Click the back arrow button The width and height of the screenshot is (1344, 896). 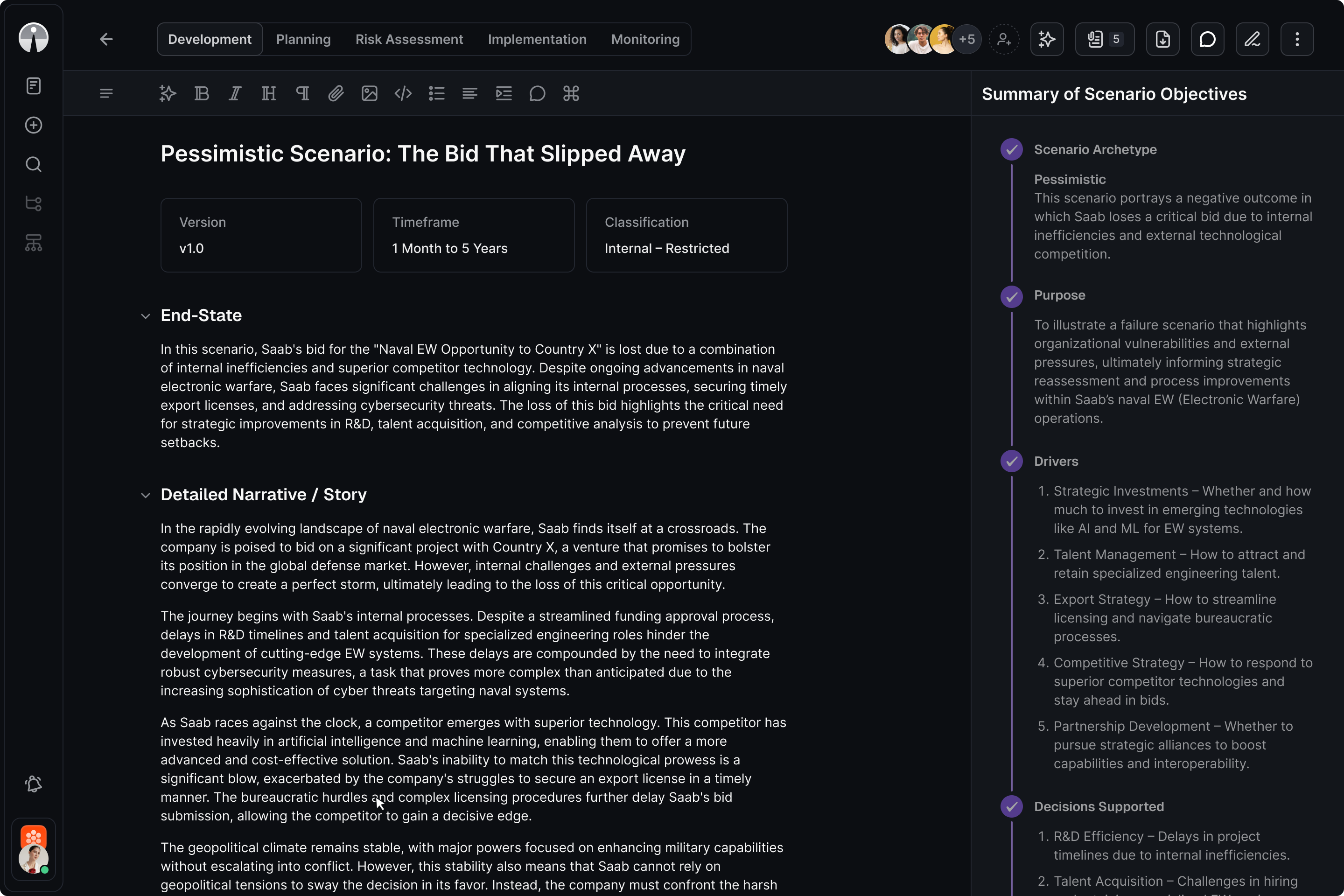[106, 39]
